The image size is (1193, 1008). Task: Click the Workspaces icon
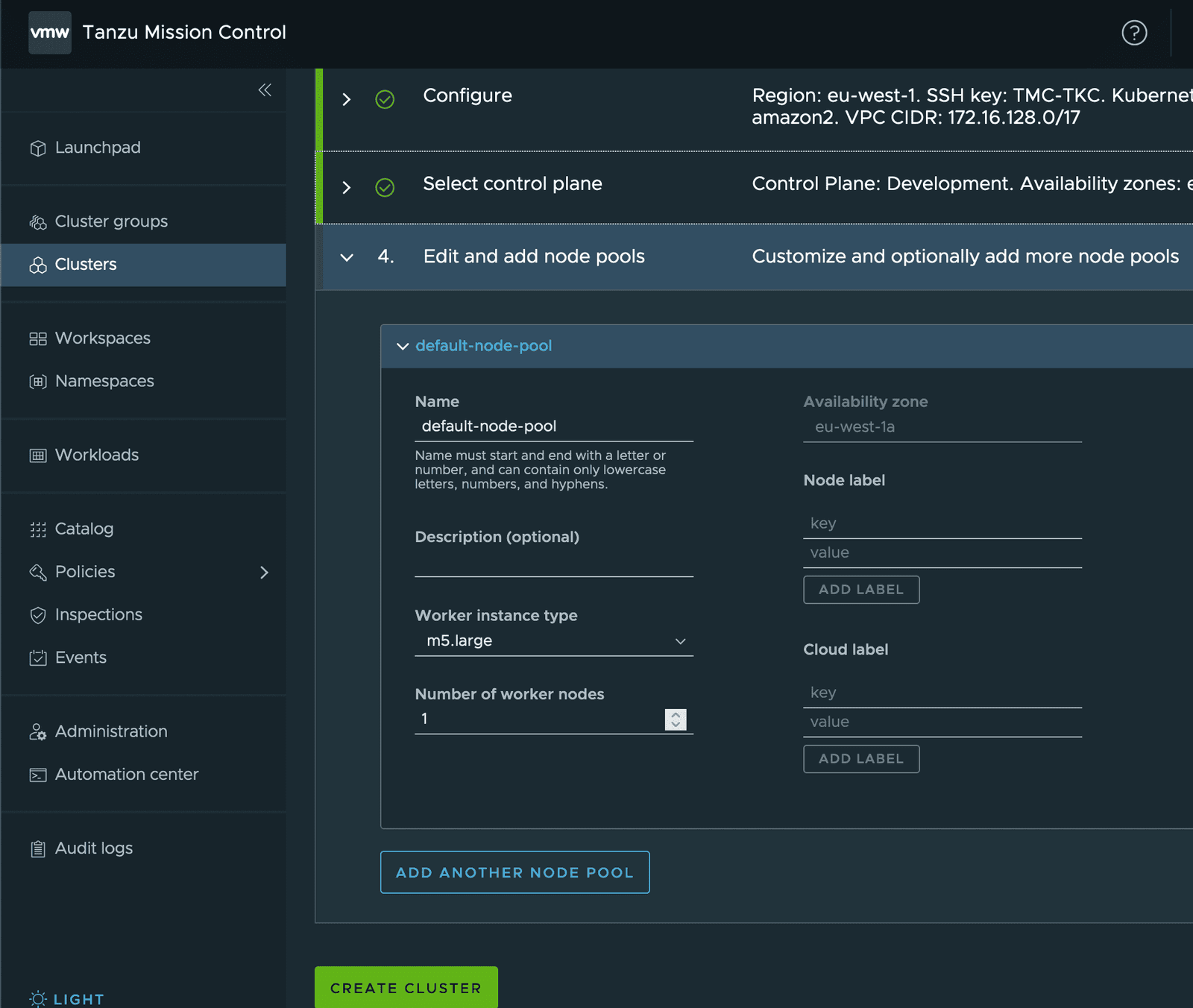37,338
